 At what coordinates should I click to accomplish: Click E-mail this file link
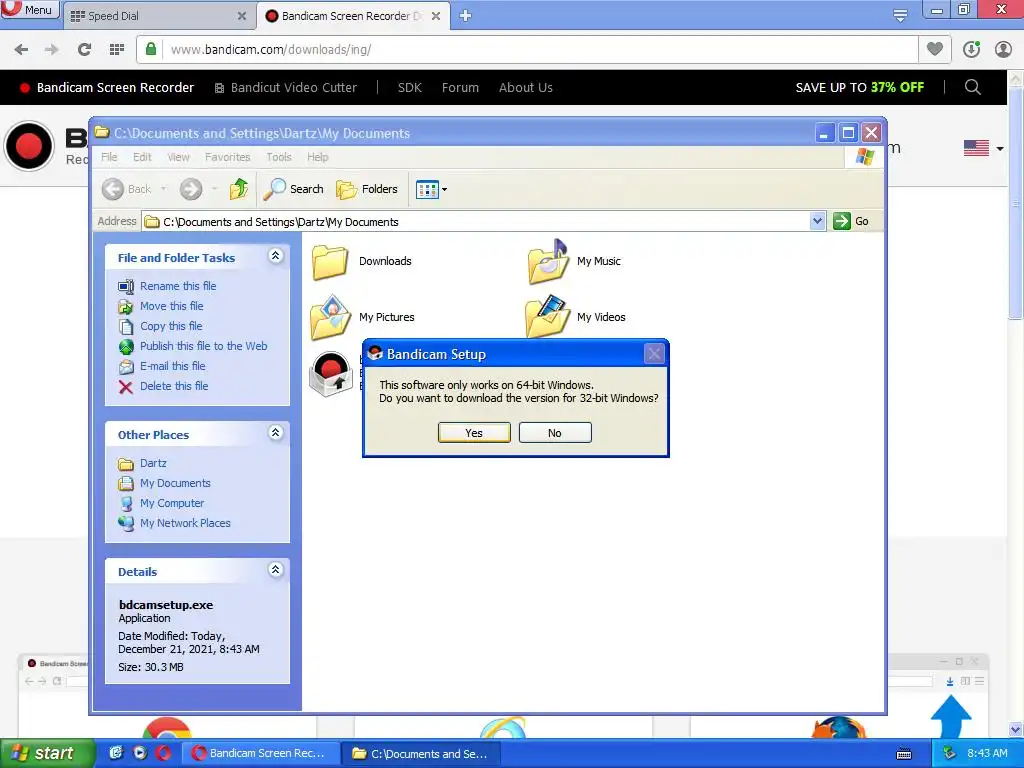click(172, 366)
